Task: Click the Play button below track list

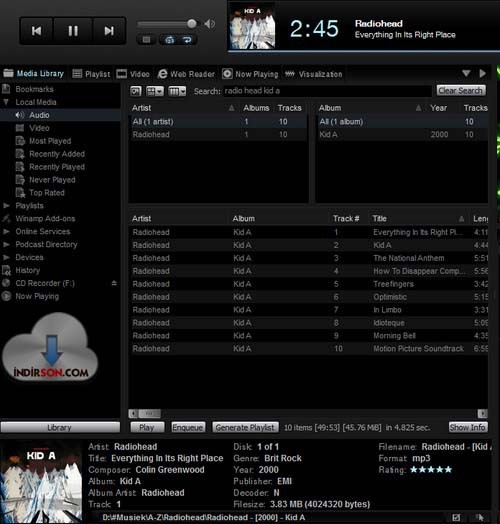Action: click(147, 427)
